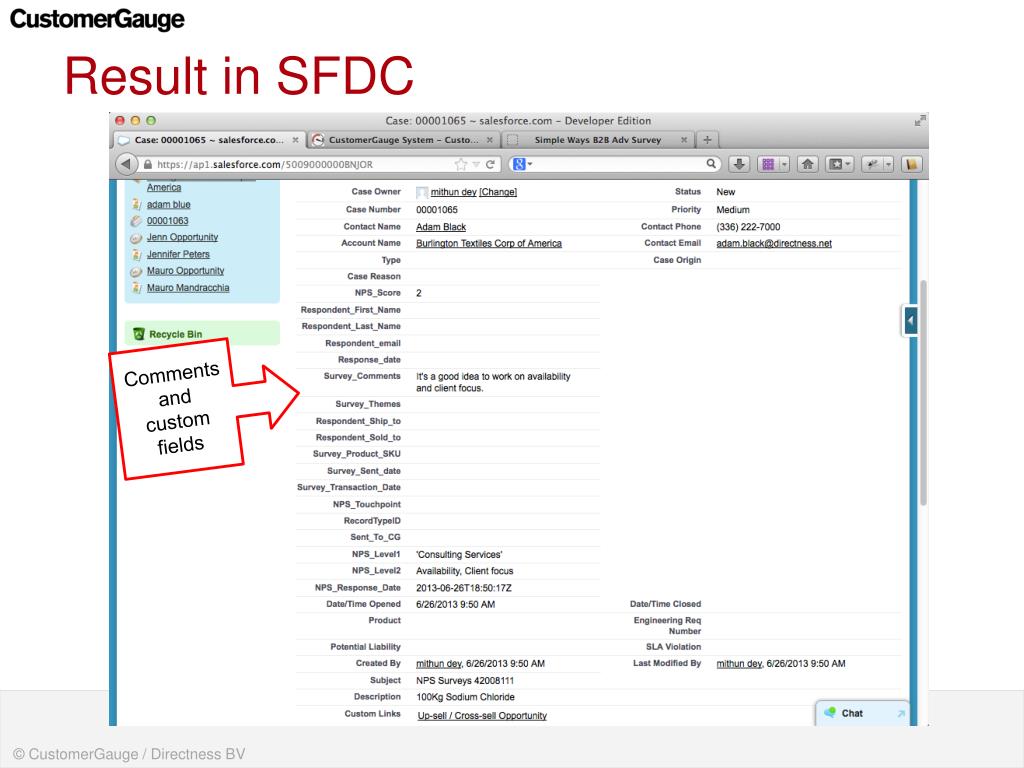Open the URL history dropdown arrow
The image size is (1024, 768).
tap(476, 165)
